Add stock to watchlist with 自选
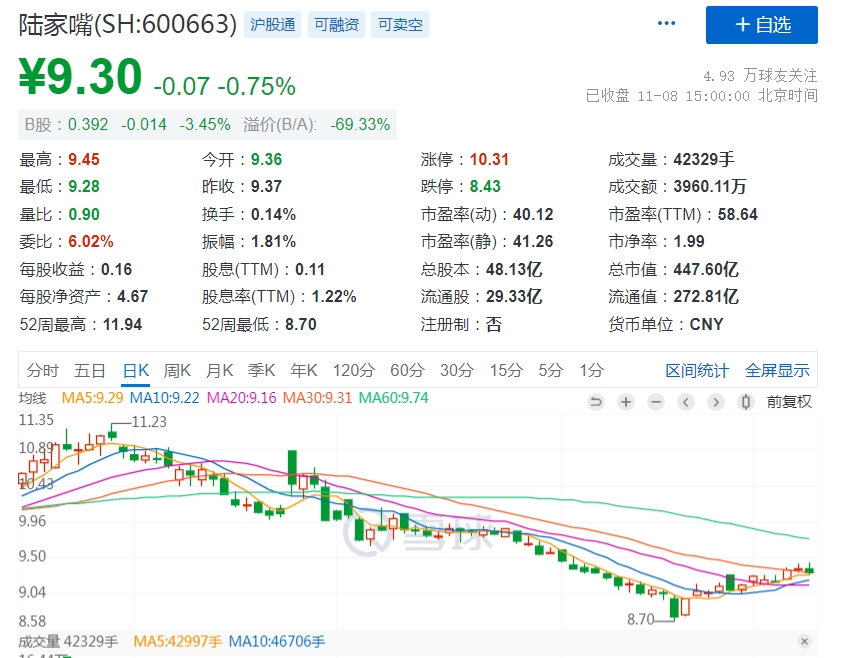841x658 pixels. 762,25
